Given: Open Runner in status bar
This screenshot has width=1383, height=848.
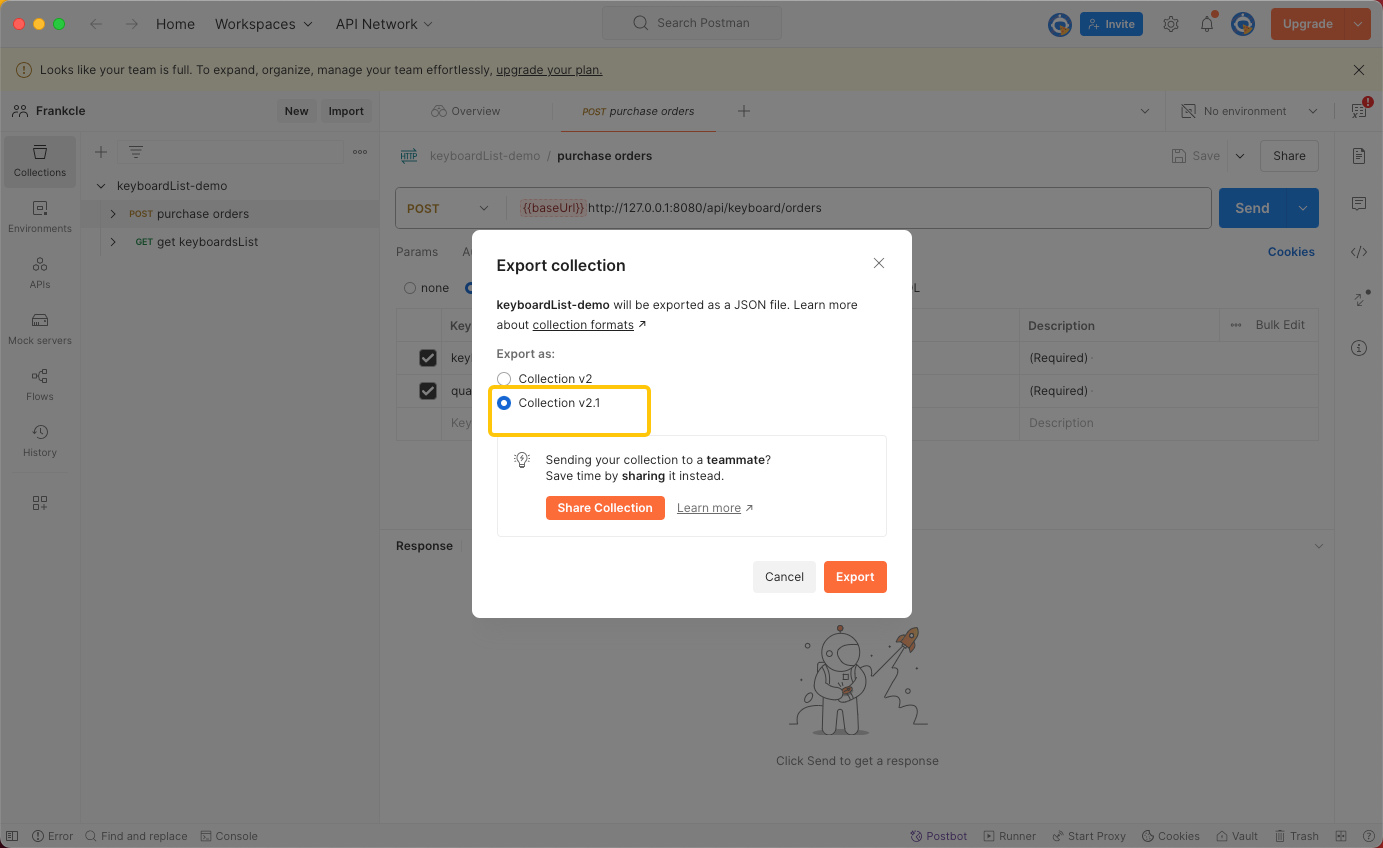Looking at the screenshot, I should pyautogui.click(x=1010, y=836).
